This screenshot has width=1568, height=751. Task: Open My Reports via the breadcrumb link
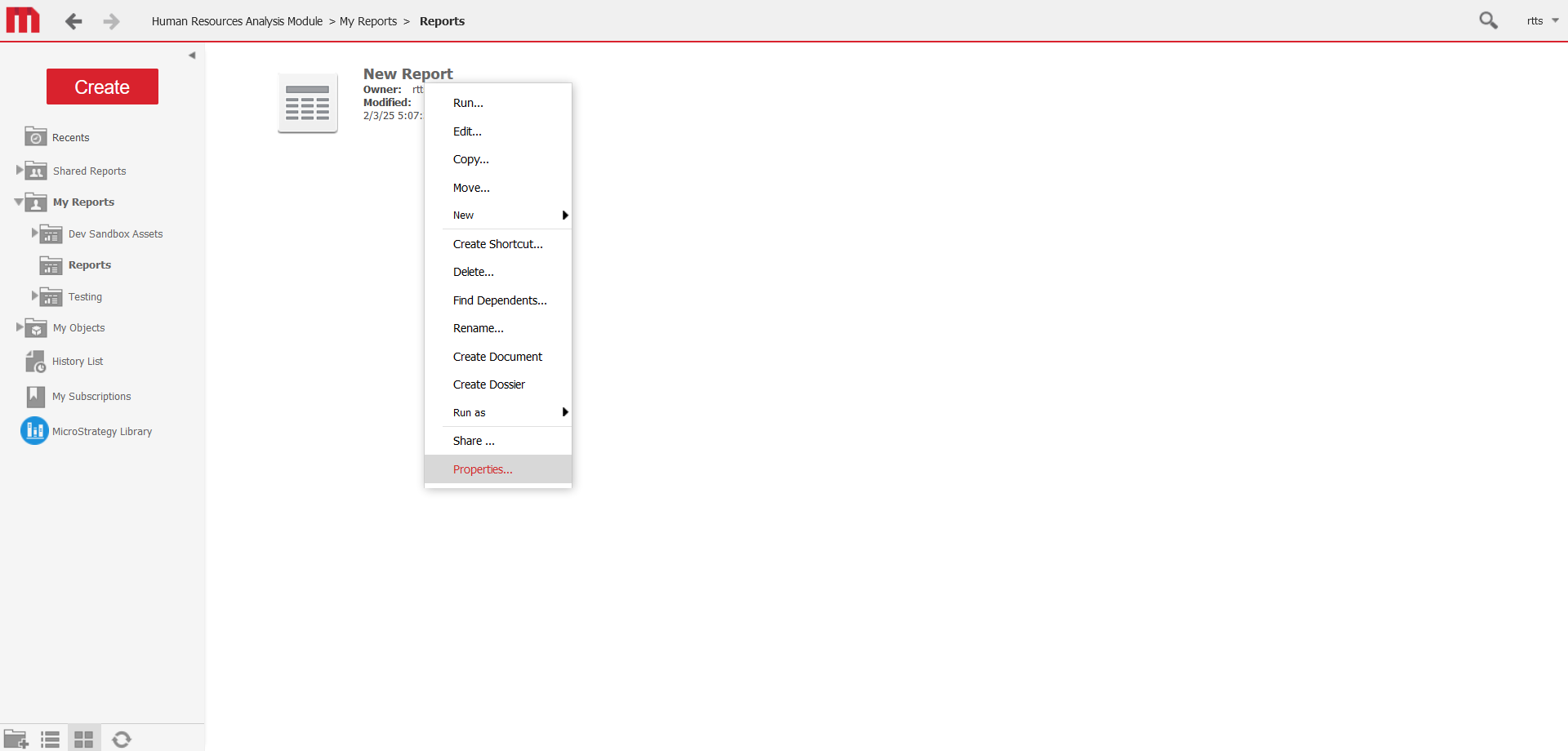tap(367, 21)
